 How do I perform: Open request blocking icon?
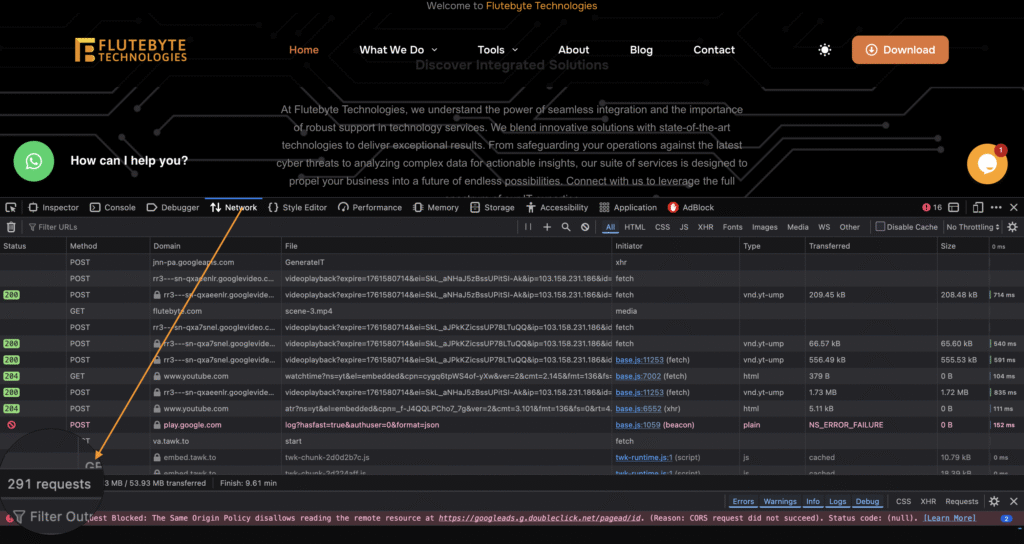pos(584,227)
